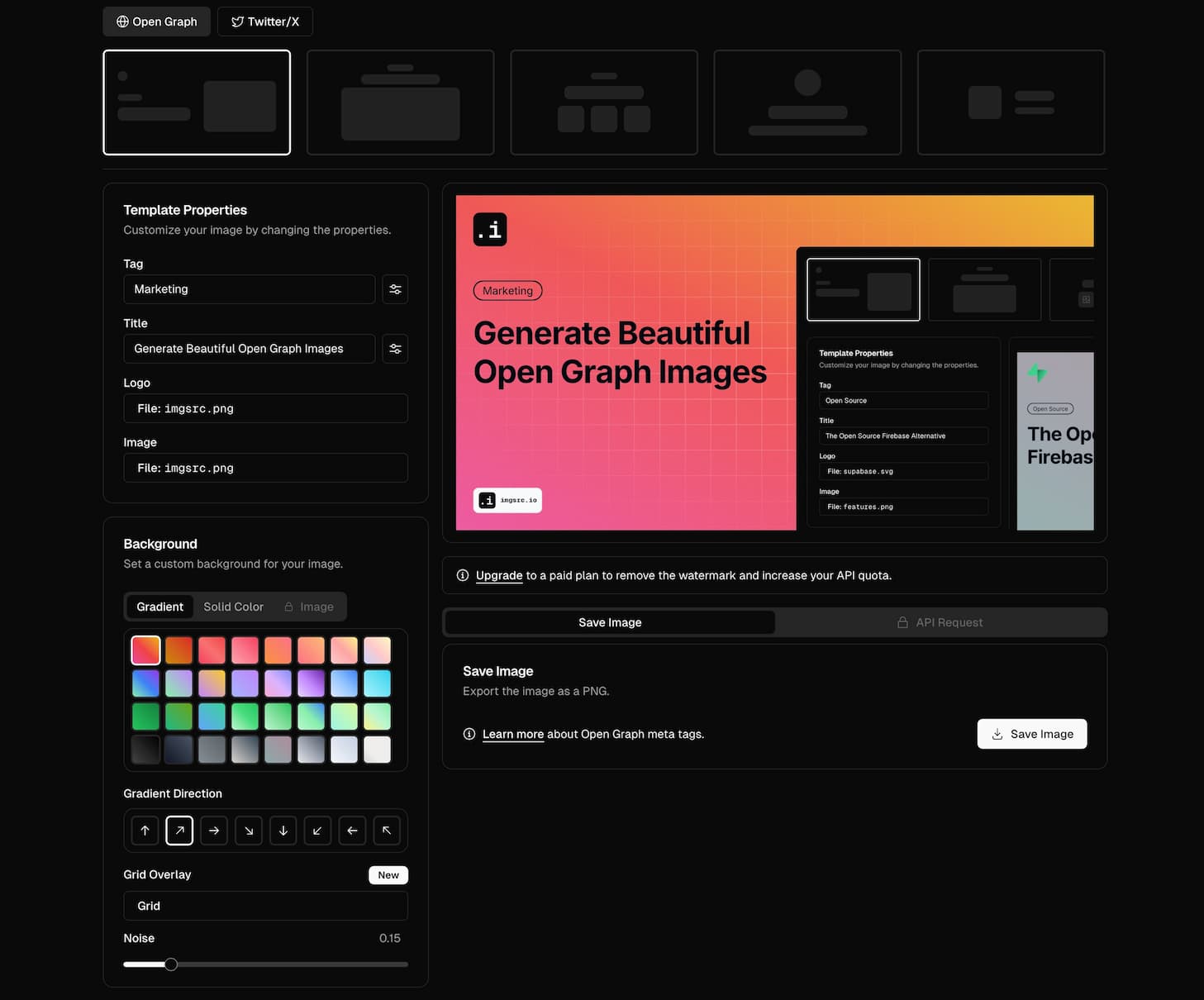
Task: Pick the white swatch ending bottom row
Action: coord(377,750)
